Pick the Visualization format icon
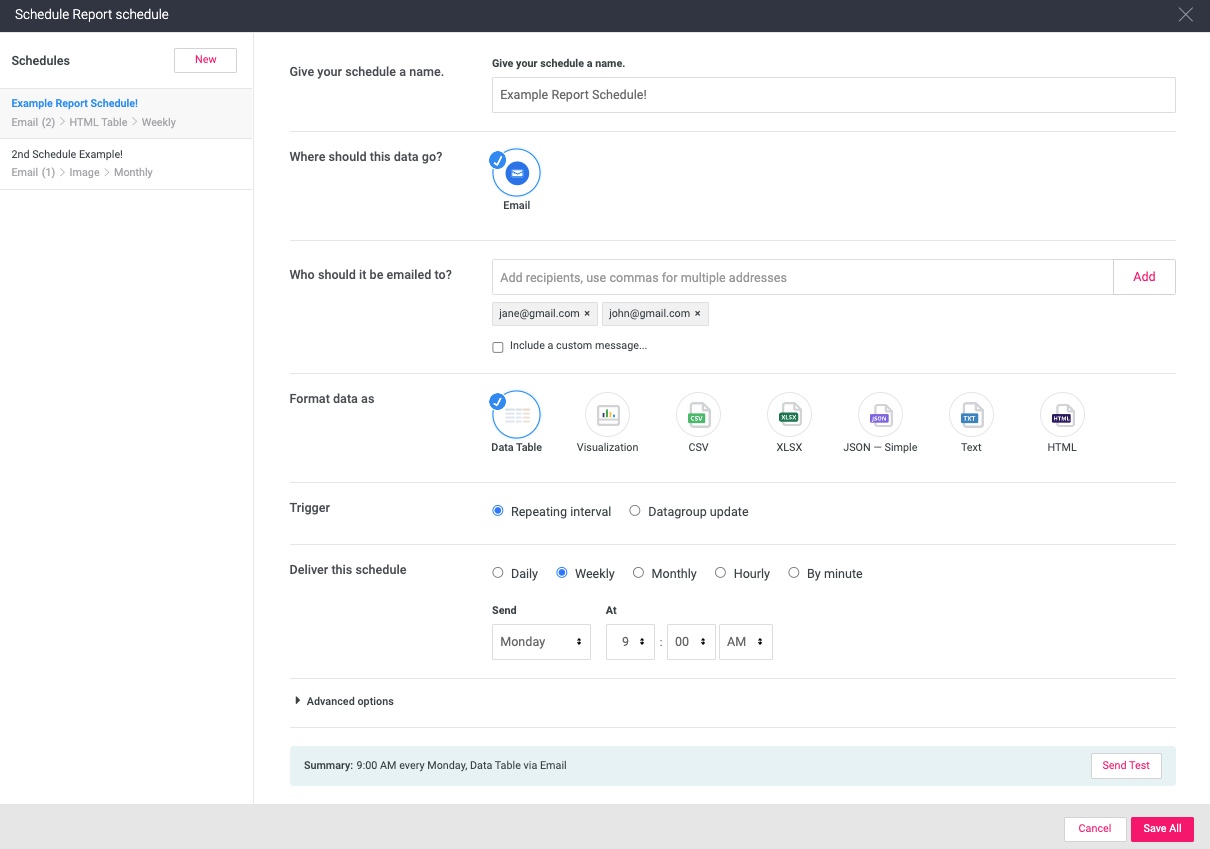Viewport: 1210px width, 849px height. point(607,414)
